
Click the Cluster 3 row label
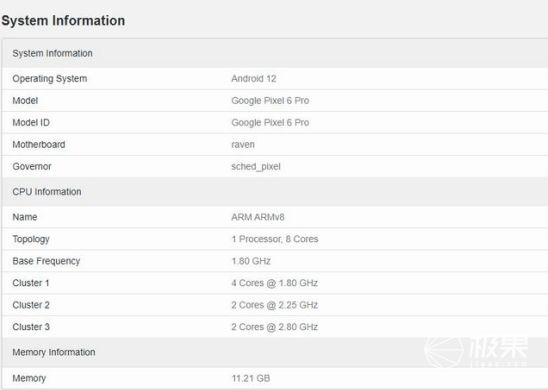click(31, 327)
